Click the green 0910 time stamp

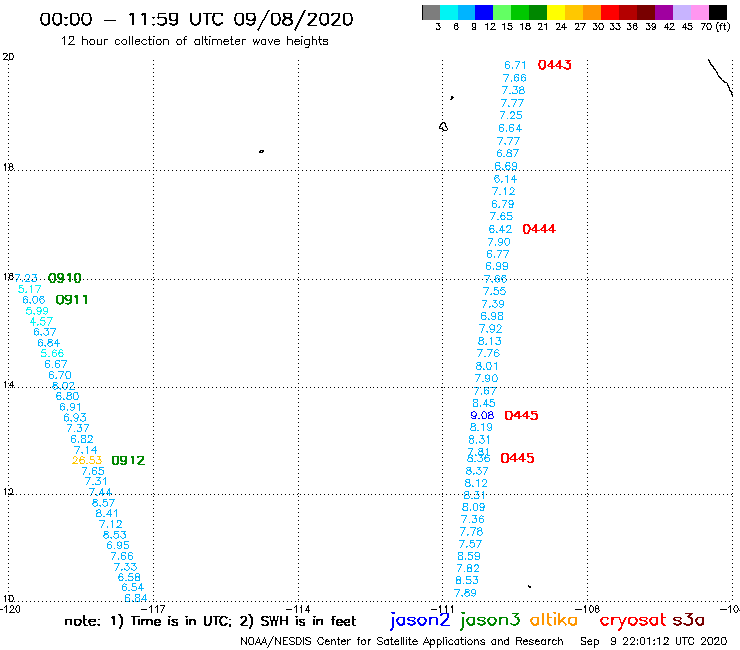[x=65, y=278]
